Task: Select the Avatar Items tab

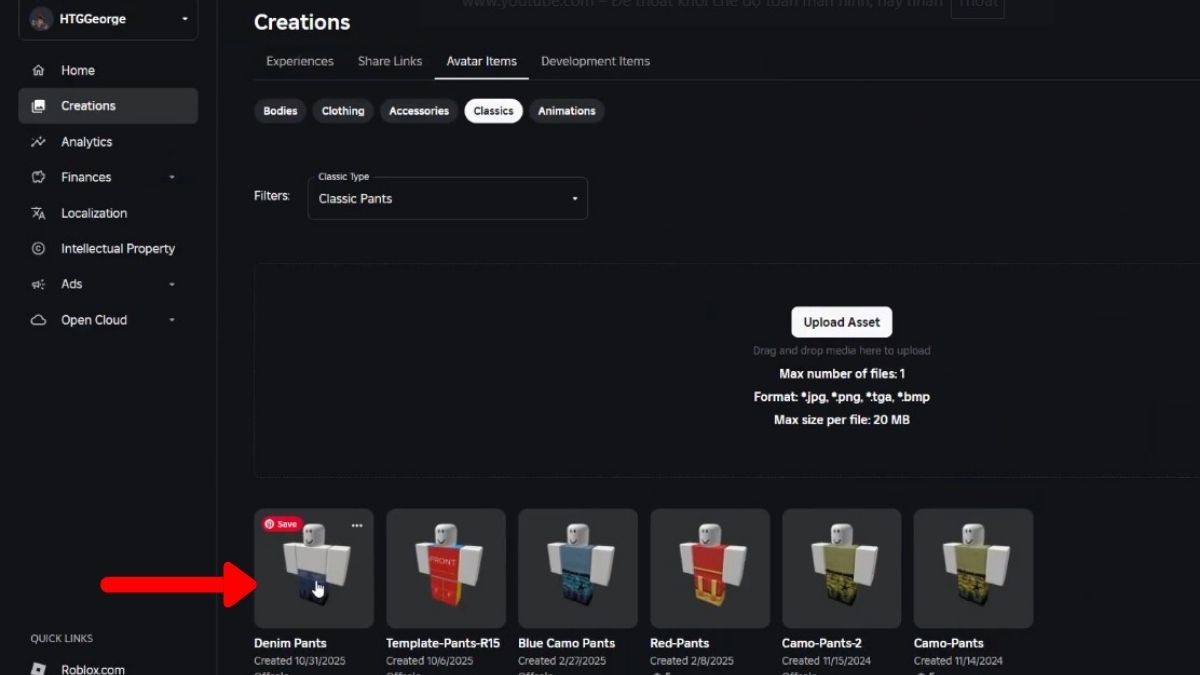Action: (x=481, y=61)
